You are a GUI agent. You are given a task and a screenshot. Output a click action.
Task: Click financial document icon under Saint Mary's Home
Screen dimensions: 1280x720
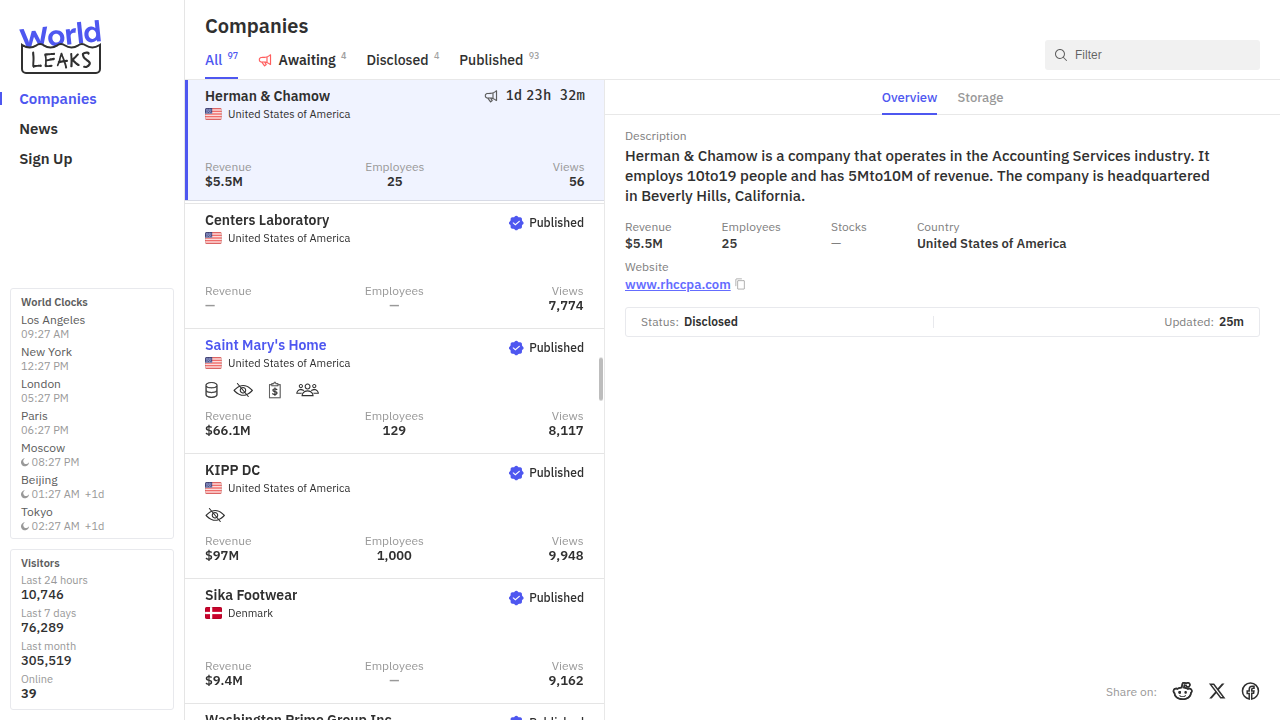(275, 390)
